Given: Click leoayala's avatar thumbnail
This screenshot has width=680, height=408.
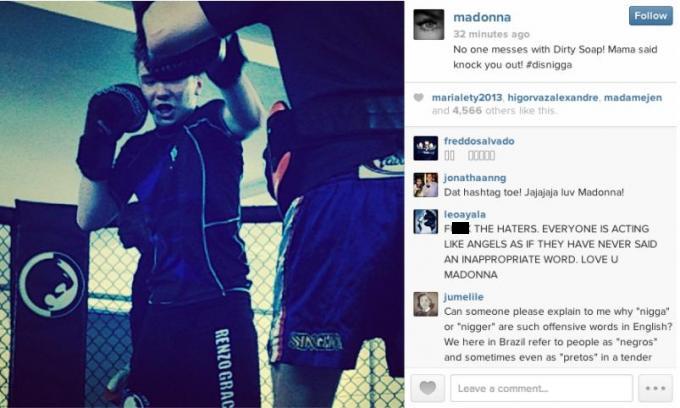Looking at the screenshot, I should point(425,222).
